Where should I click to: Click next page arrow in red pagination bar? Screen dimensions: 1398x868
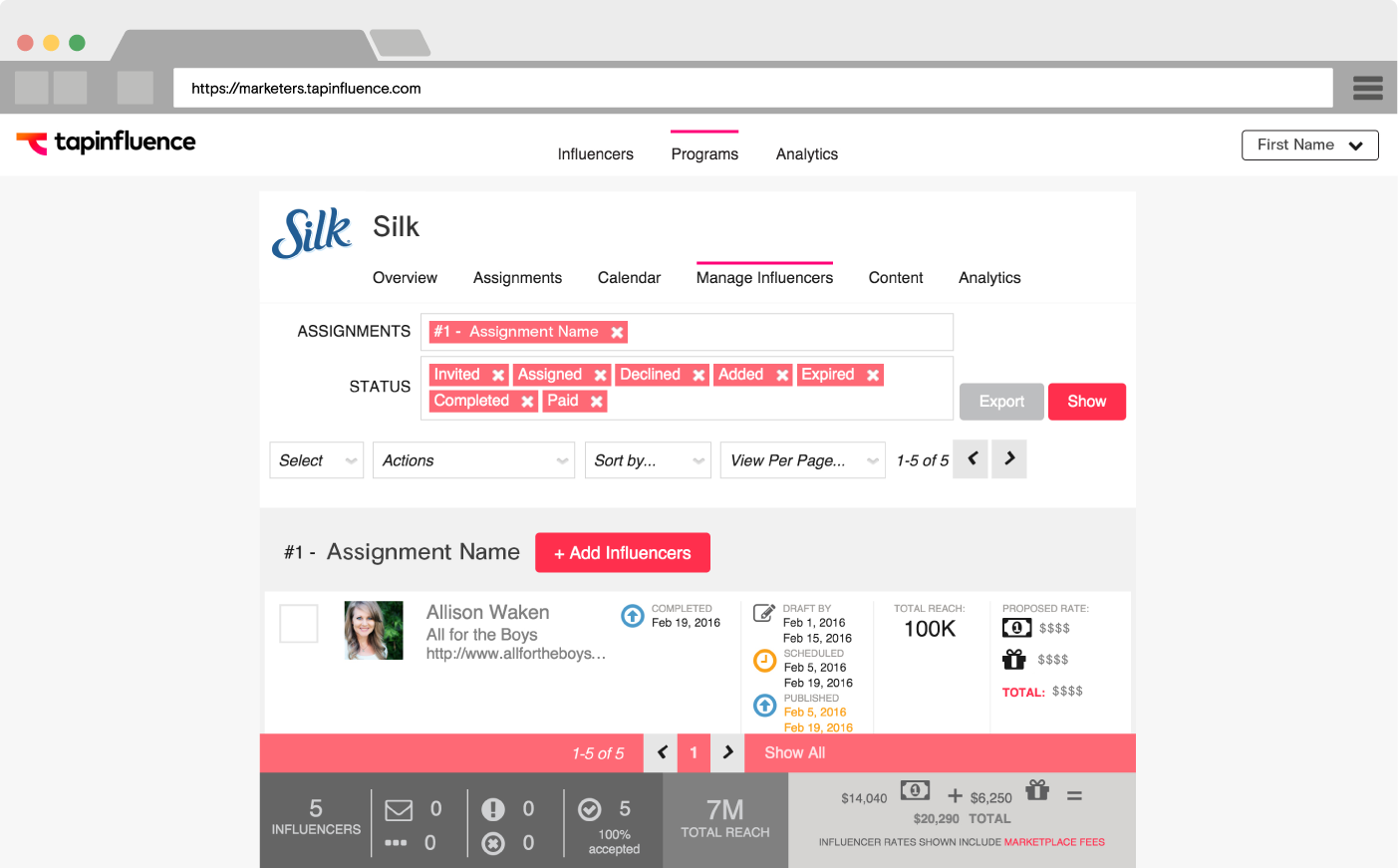pos(727,752)
